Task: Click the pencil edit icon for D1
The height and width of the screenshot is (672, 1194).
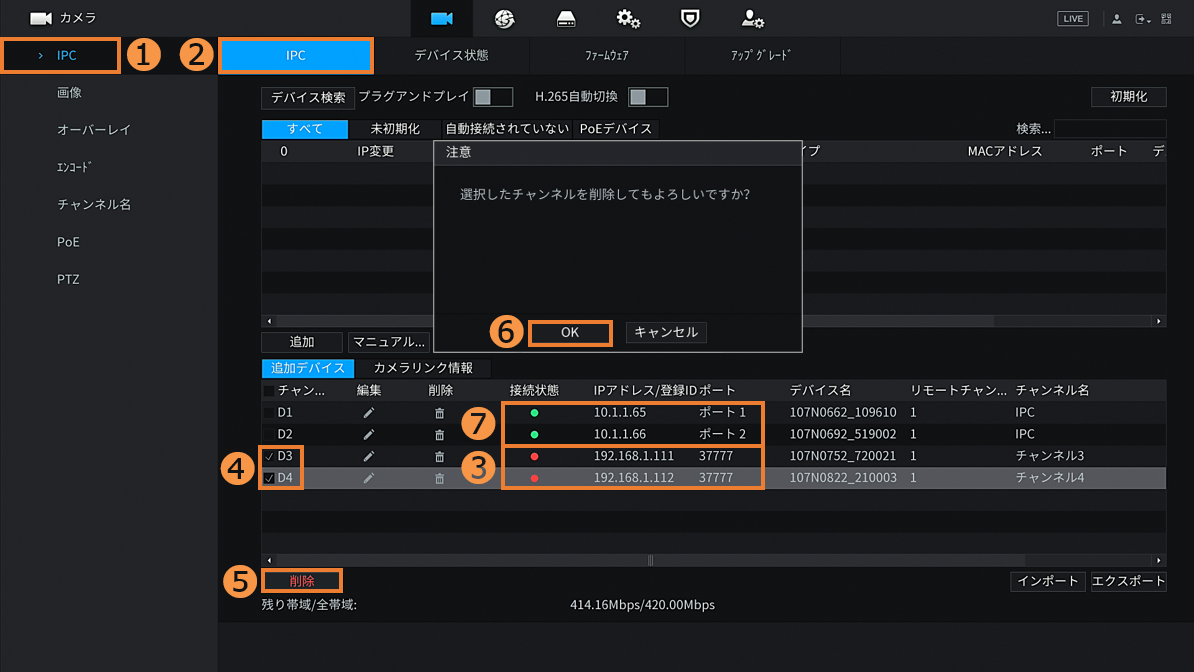Action: coord(369,412)
